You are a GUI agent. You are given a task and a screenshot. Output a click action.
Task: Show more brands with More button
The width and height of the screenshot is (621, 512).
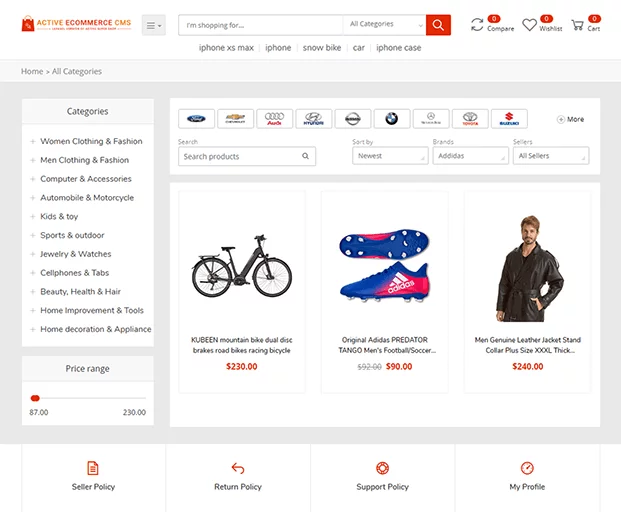571,119
